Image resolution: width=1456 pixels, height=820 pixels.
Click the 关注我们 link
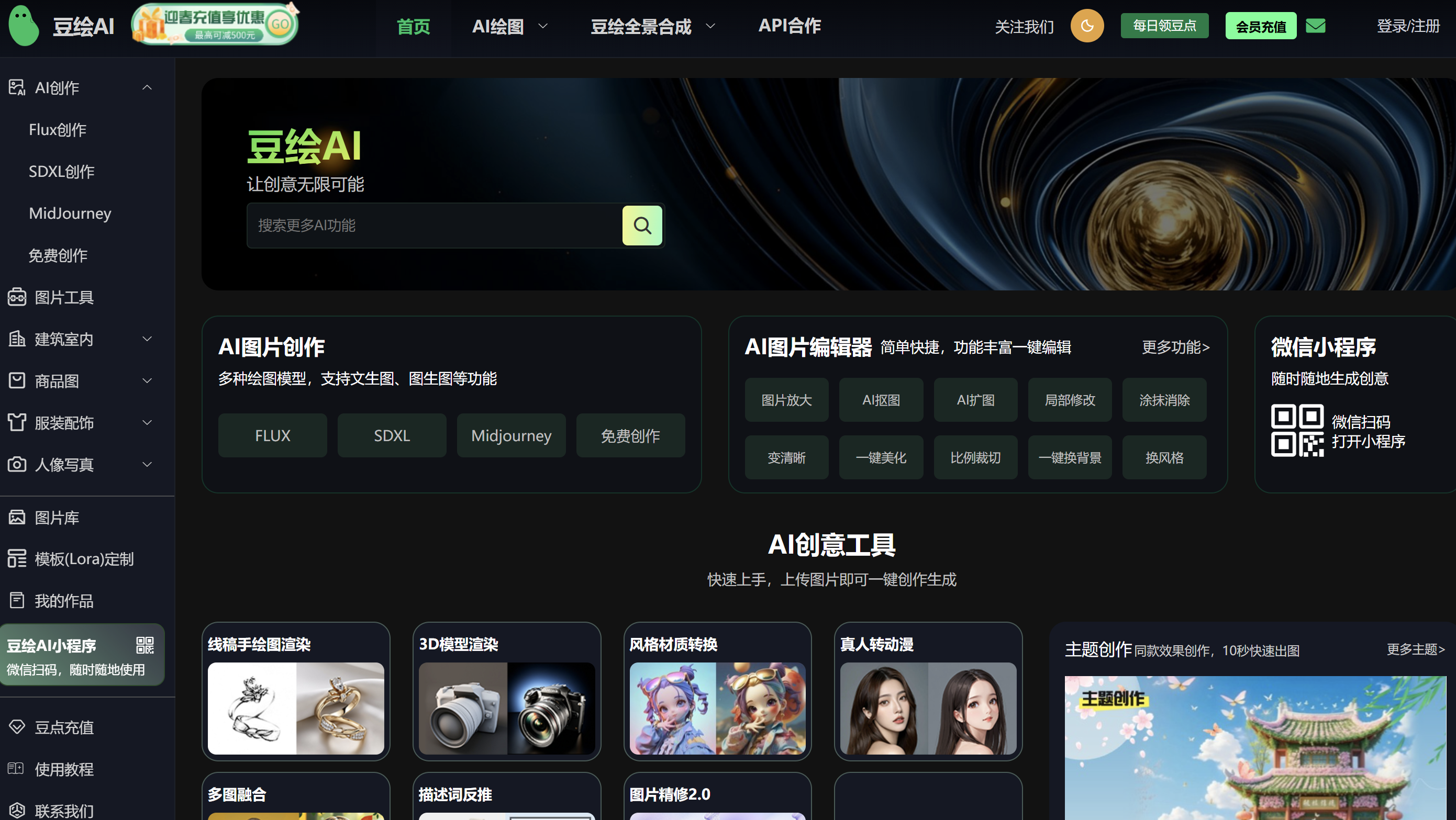pos(1024,27)
